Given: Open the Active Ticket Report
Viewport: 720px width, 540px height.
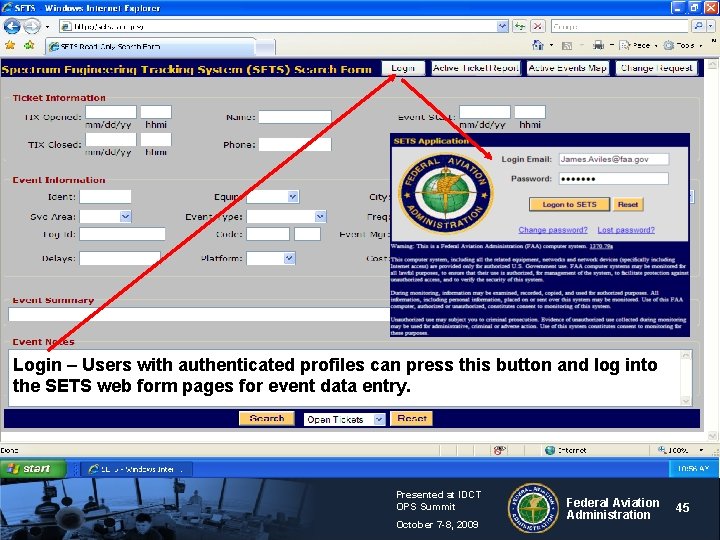Looking at the screenshot, I should pos(476,68).
